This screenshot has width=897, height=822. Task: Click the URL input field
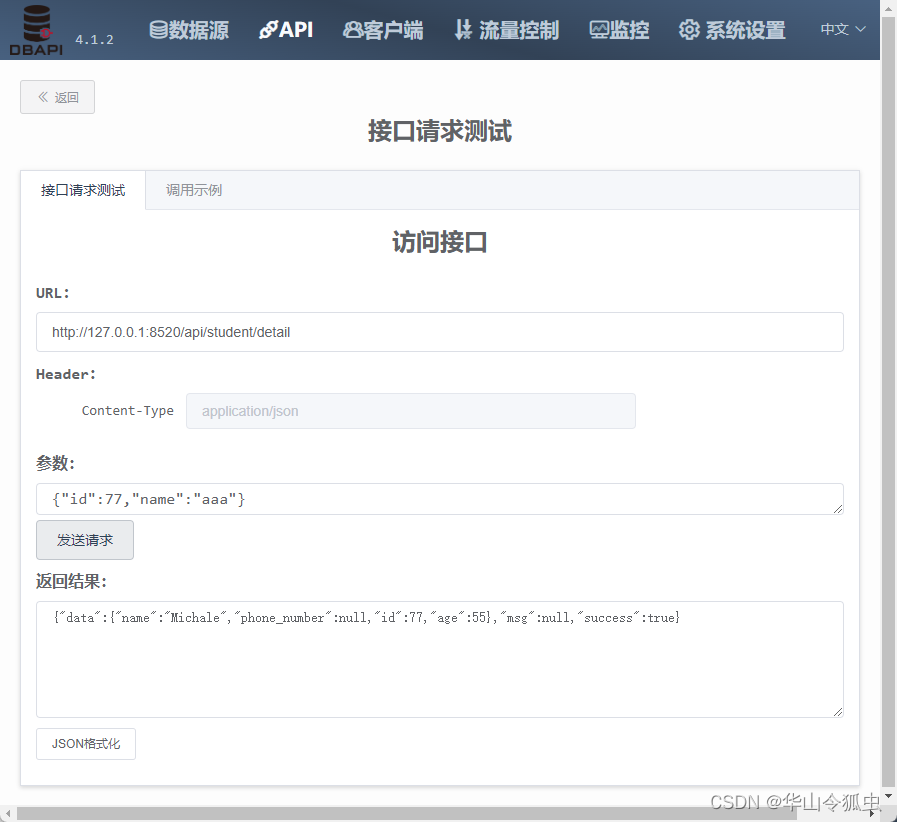(x=440, y=331)
